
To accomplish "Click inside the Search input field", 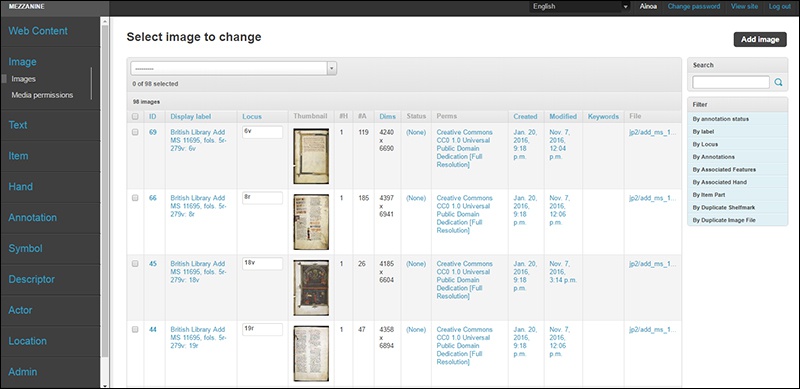I will [x=731, y=82].
